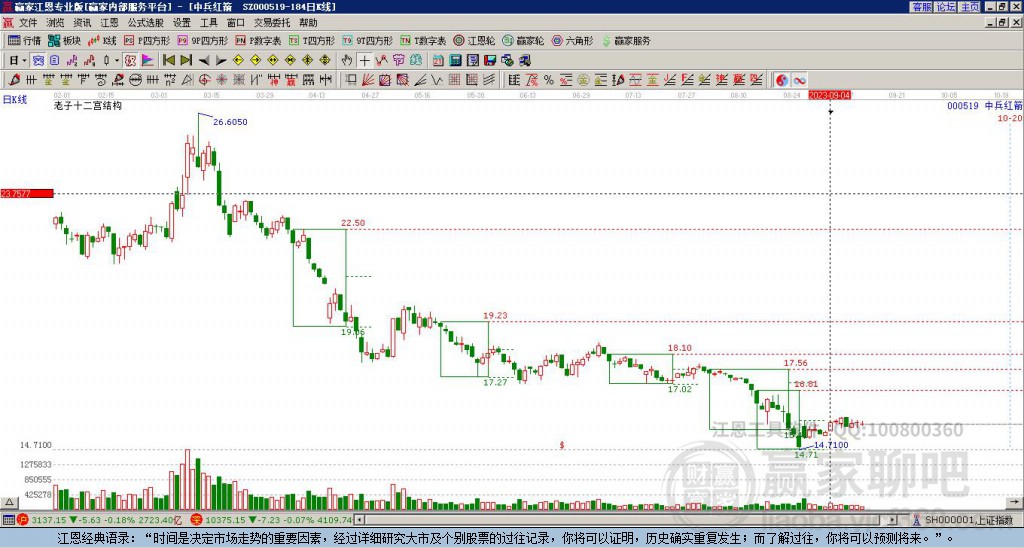Image resolution: width=1024 pixels, height=548 pixels.
Task: Open the 9P四方形 tool
Action: pos(202,40)
